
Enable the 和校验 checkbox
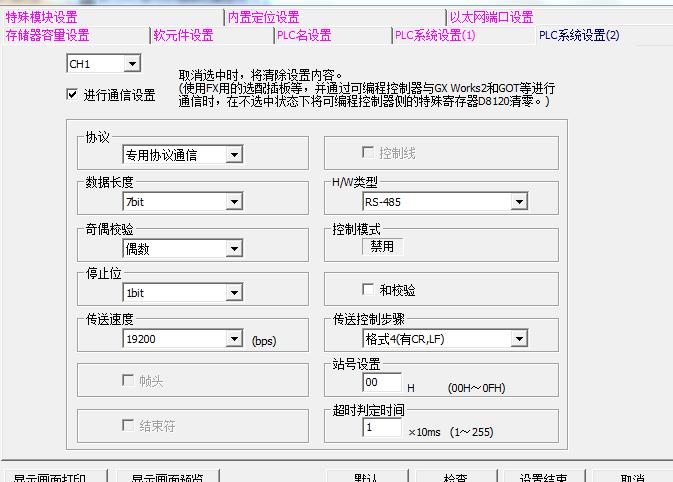click(367, 290)
